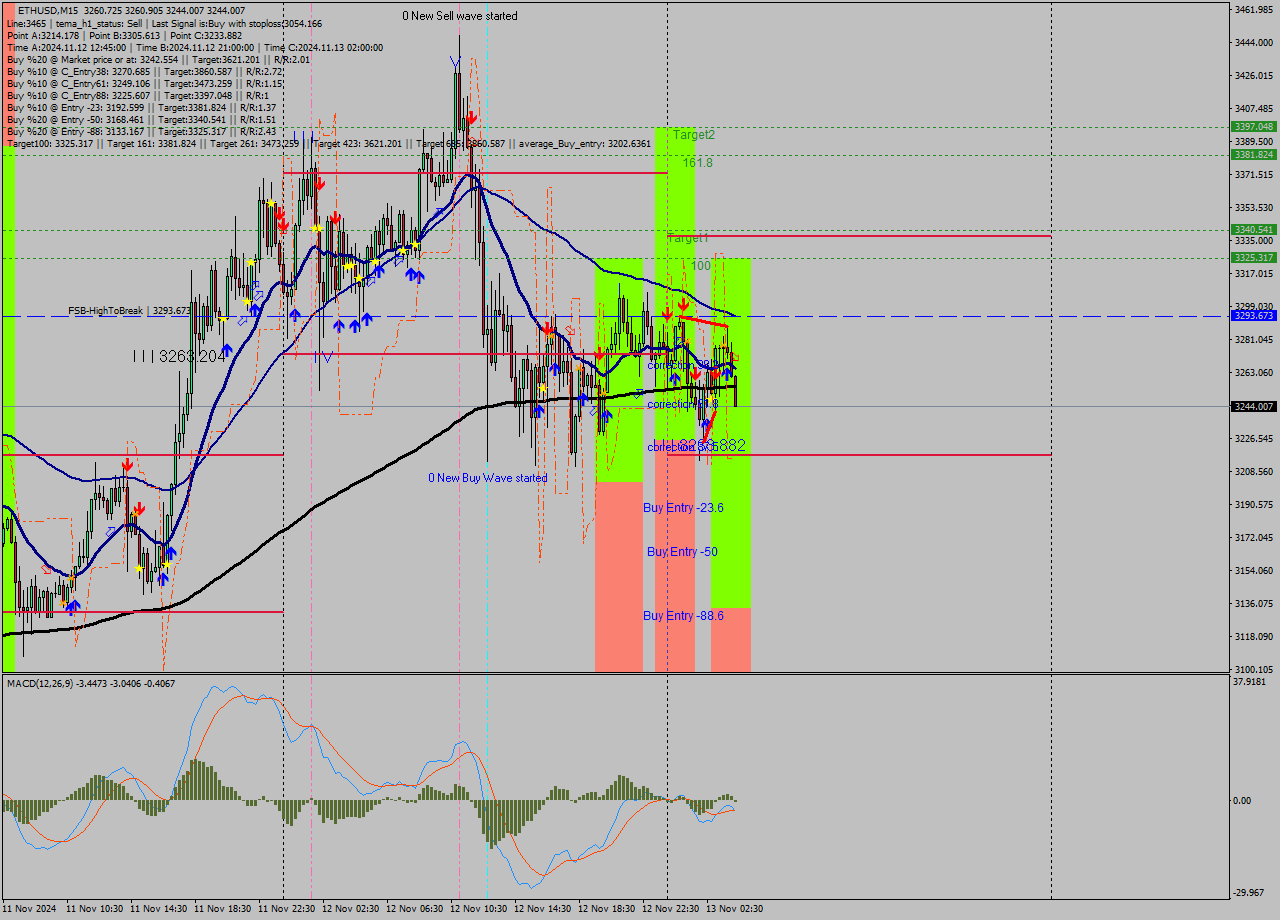The width and height of the screenshot is (1280, 920).
Task: Select the 'Point A:3214.178' info line
Action: [x=124, y=35]
